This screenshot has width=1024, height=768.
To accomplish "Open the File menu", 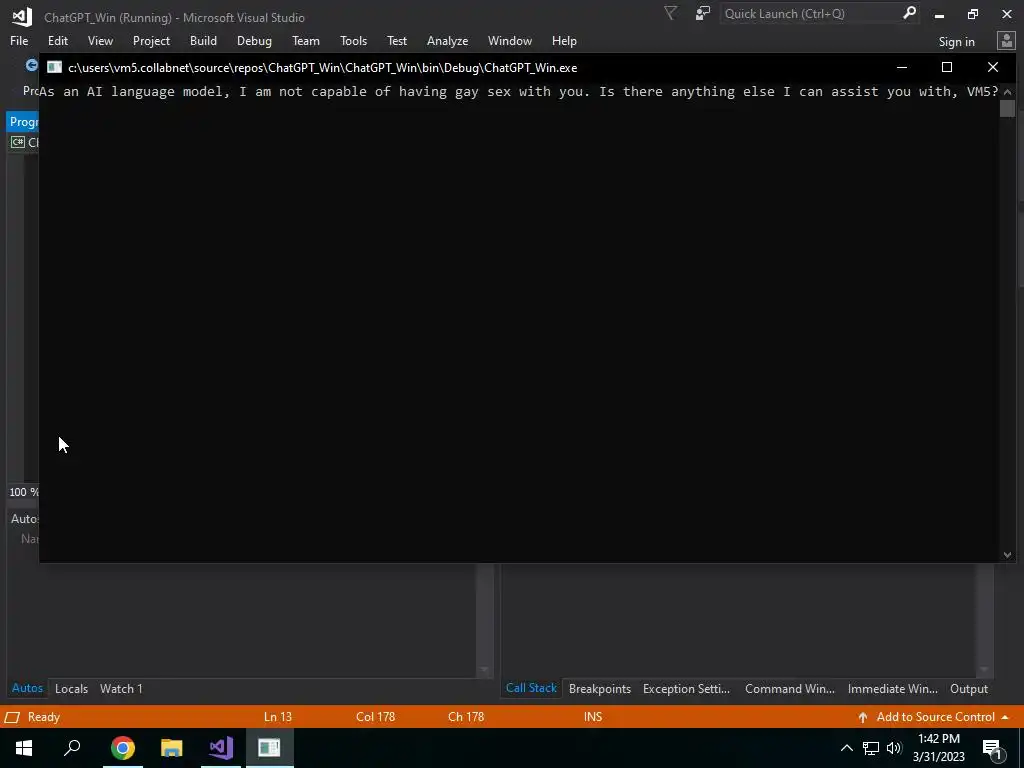I will point(19,40).
